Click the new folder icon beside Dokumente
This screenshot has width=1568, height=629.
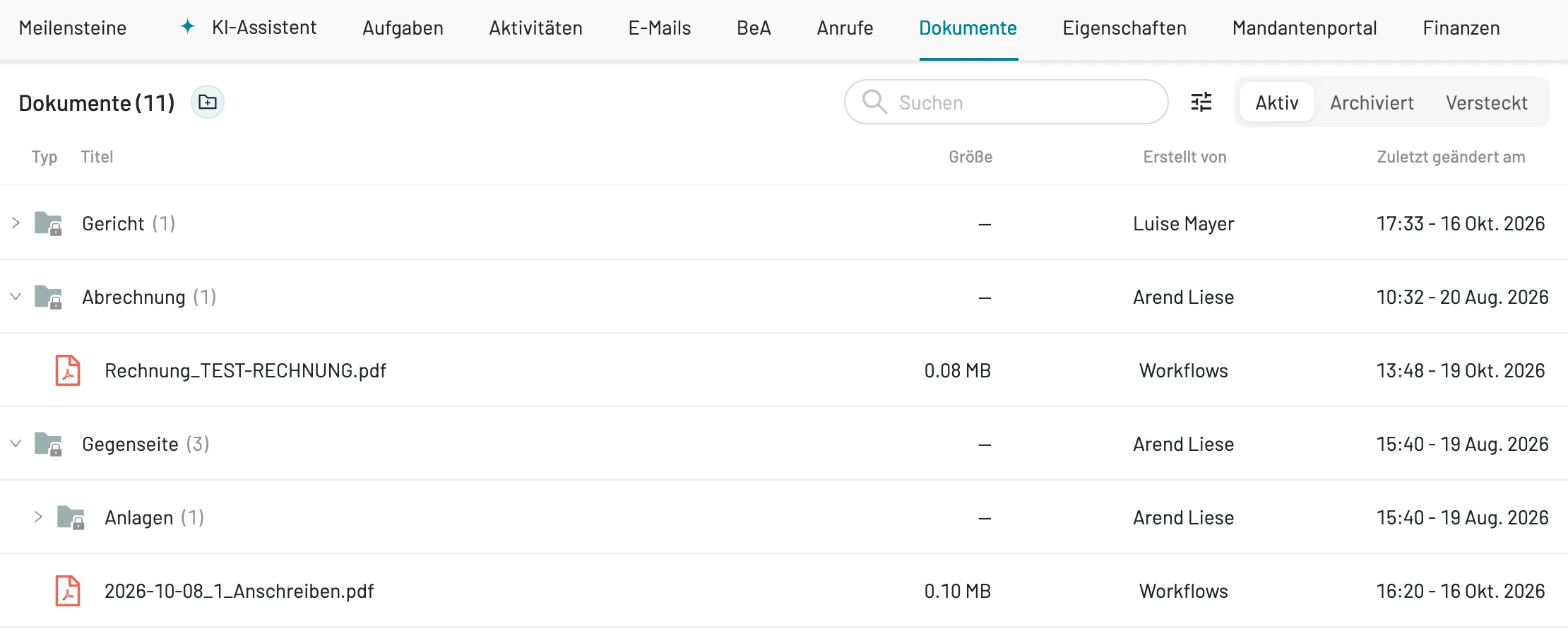(x=208, y=102)
